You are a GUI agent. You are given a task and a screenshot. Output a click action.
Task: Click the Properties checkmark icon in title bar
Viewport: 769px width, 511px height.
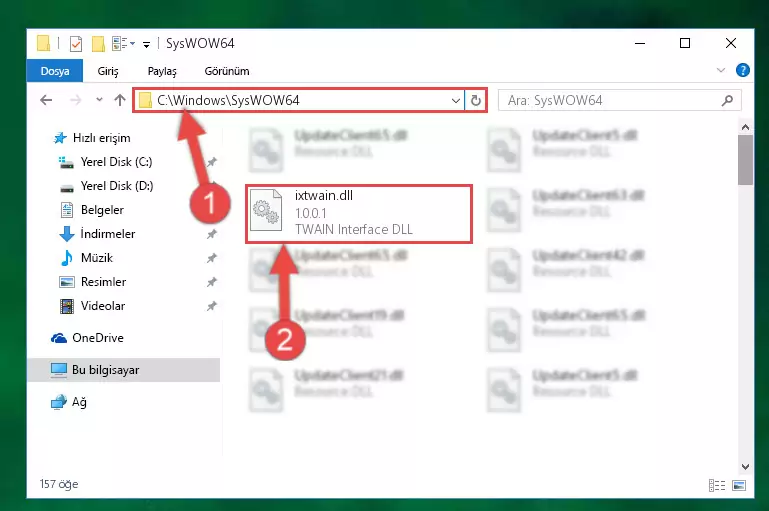[76, 44]
